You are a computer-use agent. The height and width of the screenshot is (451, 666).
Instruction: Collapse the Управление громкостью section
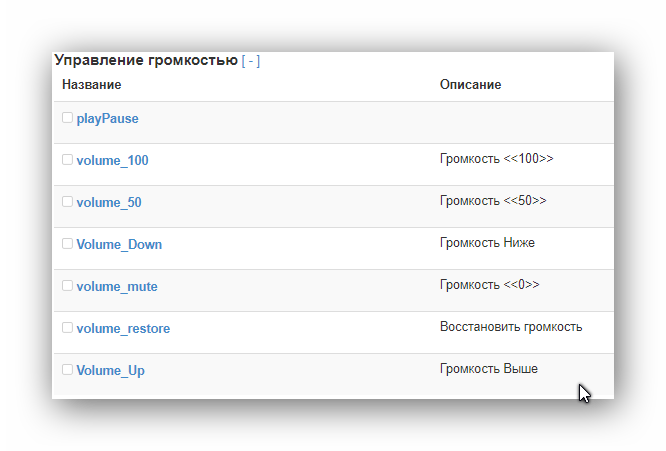[251, 61]
